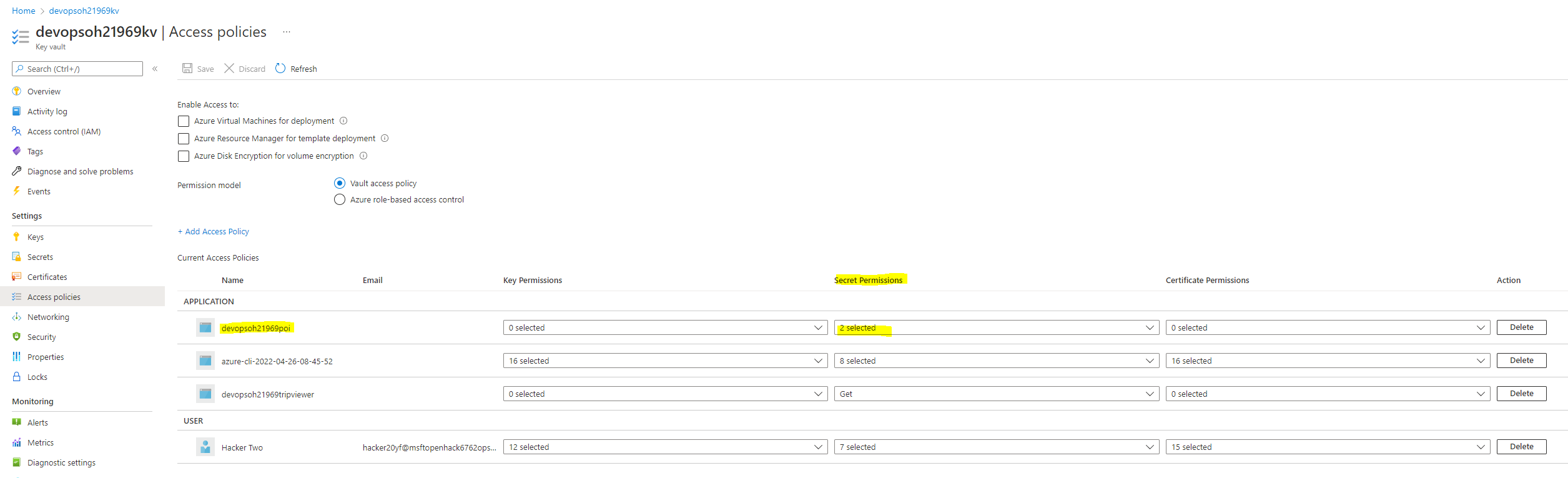Image resolution: width=1568 pixels, height=478 pixels.
Task: Open the ellipsis more options beside the Access policies title
Action: pyautogui.click(x=287, y=32)
